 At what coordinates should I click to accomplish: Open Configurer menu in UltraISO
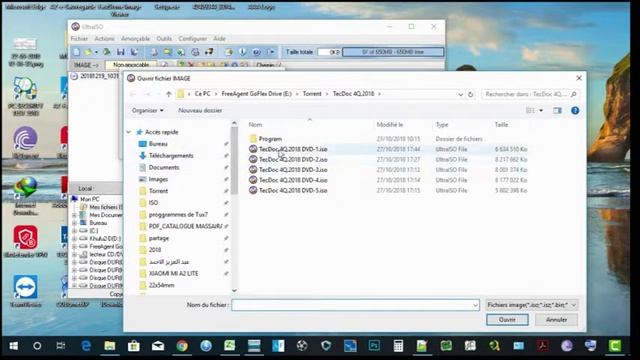click(x=193, y=39)
